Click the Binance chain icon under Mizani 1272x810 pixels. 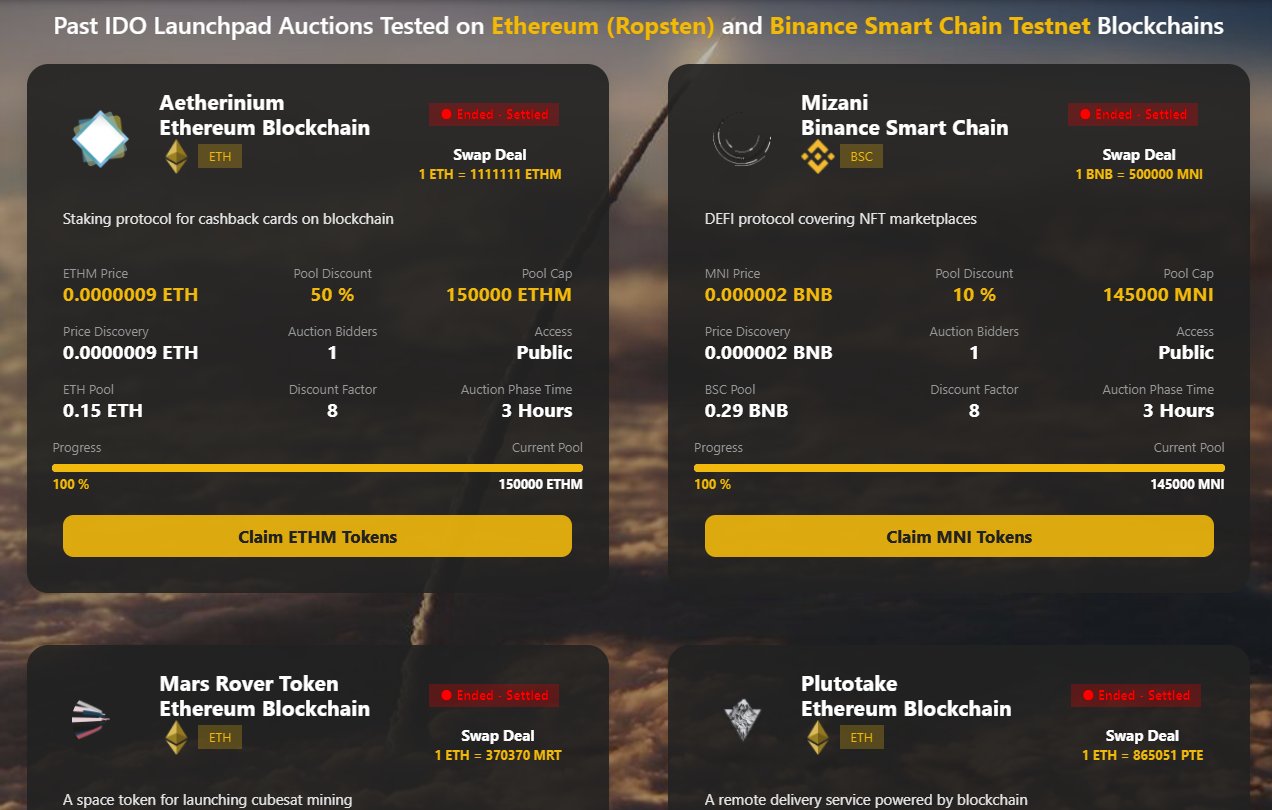tap(817, 156)
